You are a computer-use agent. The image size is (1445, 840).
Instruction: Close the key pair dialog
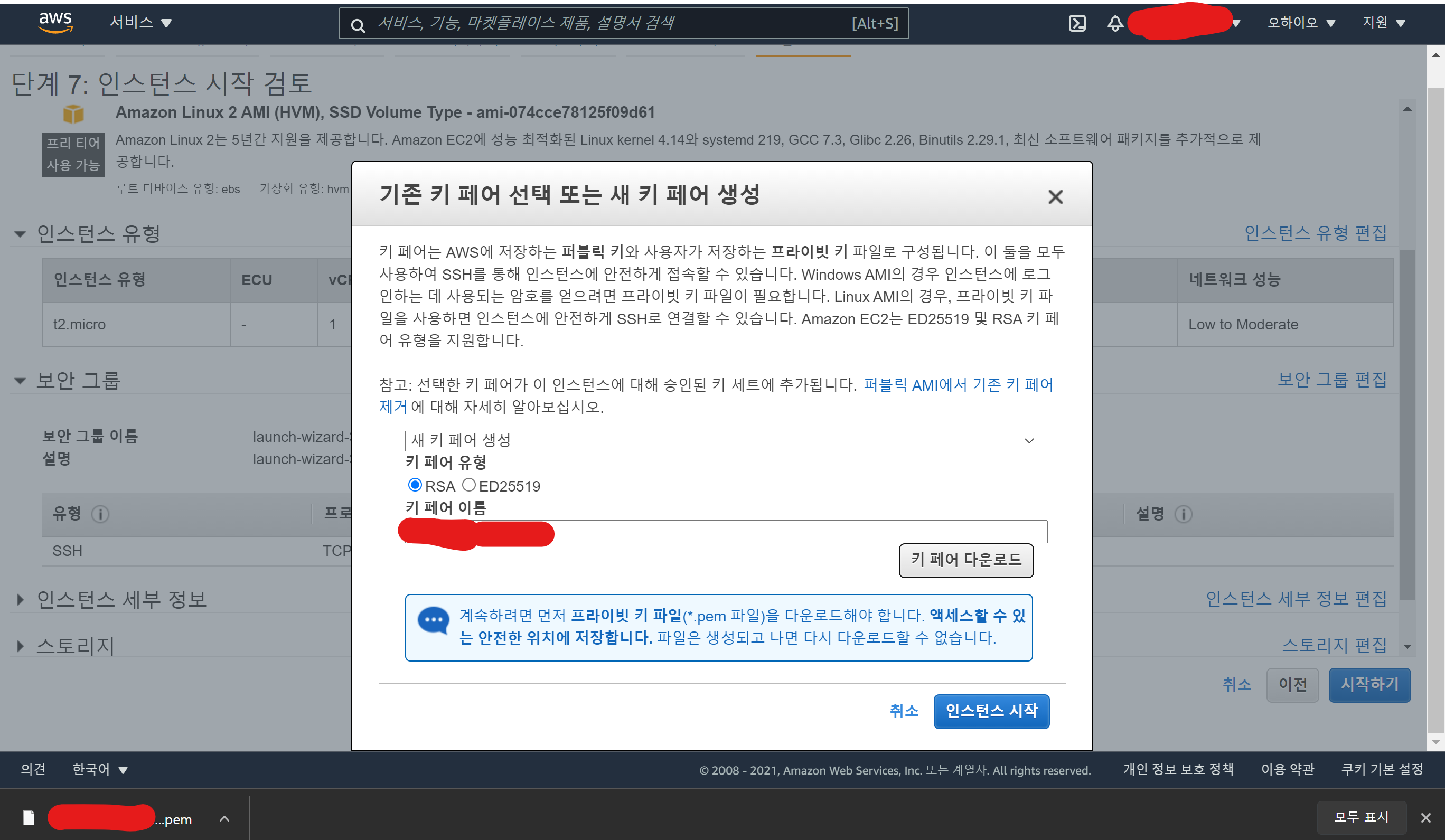point(1055,197)
